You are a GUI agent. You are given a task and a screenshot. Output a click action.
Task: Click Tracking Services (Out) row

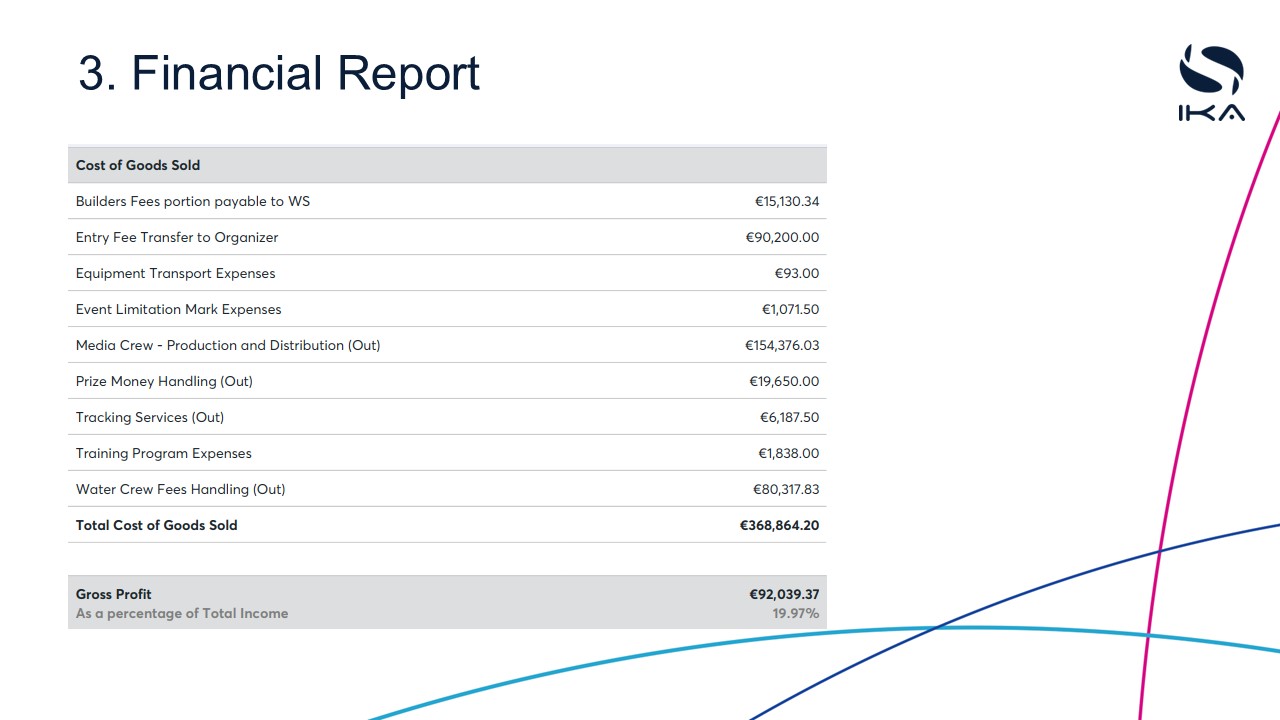150,417
